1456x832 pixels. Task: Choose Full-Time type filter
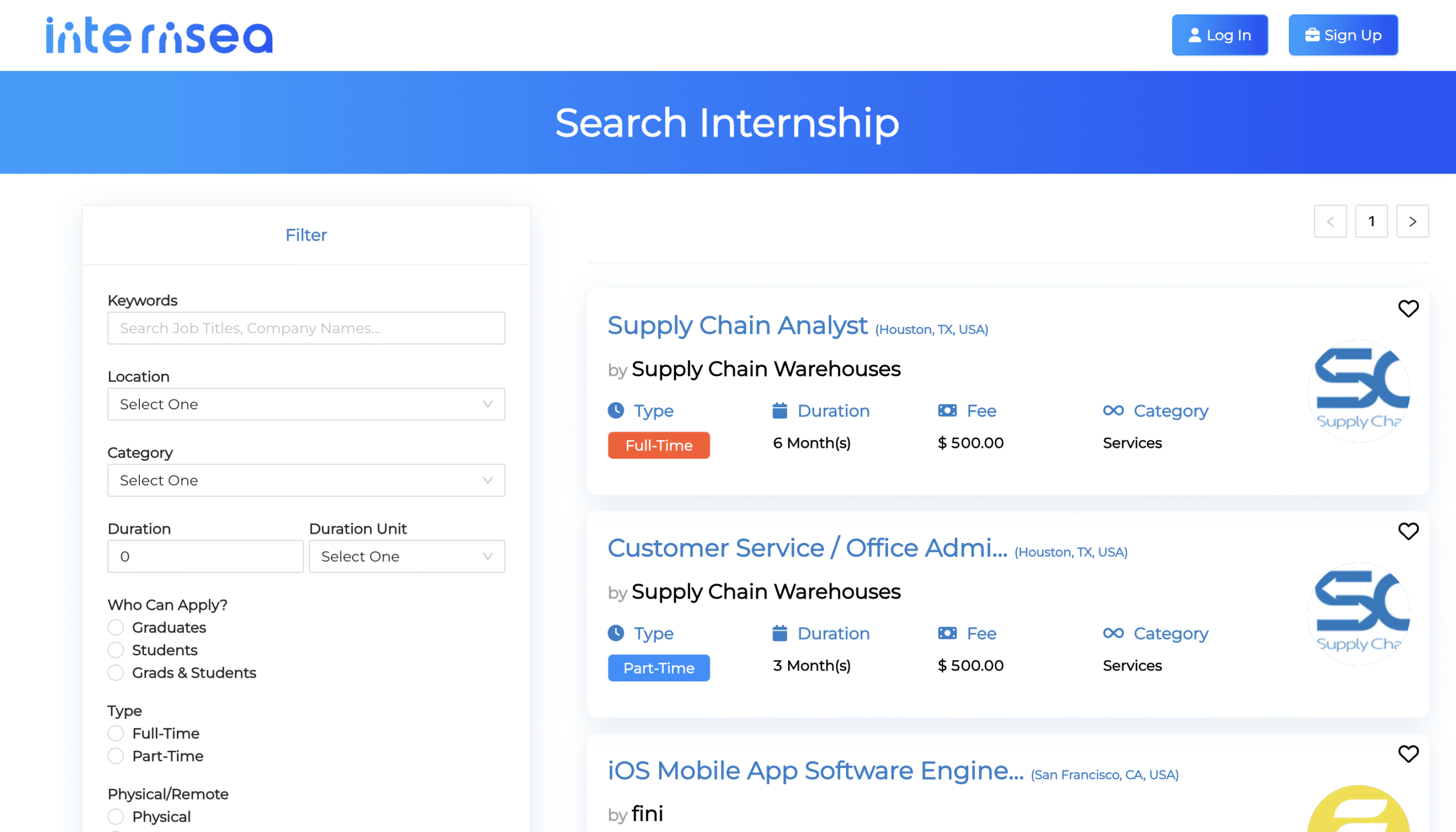point(116,733)
